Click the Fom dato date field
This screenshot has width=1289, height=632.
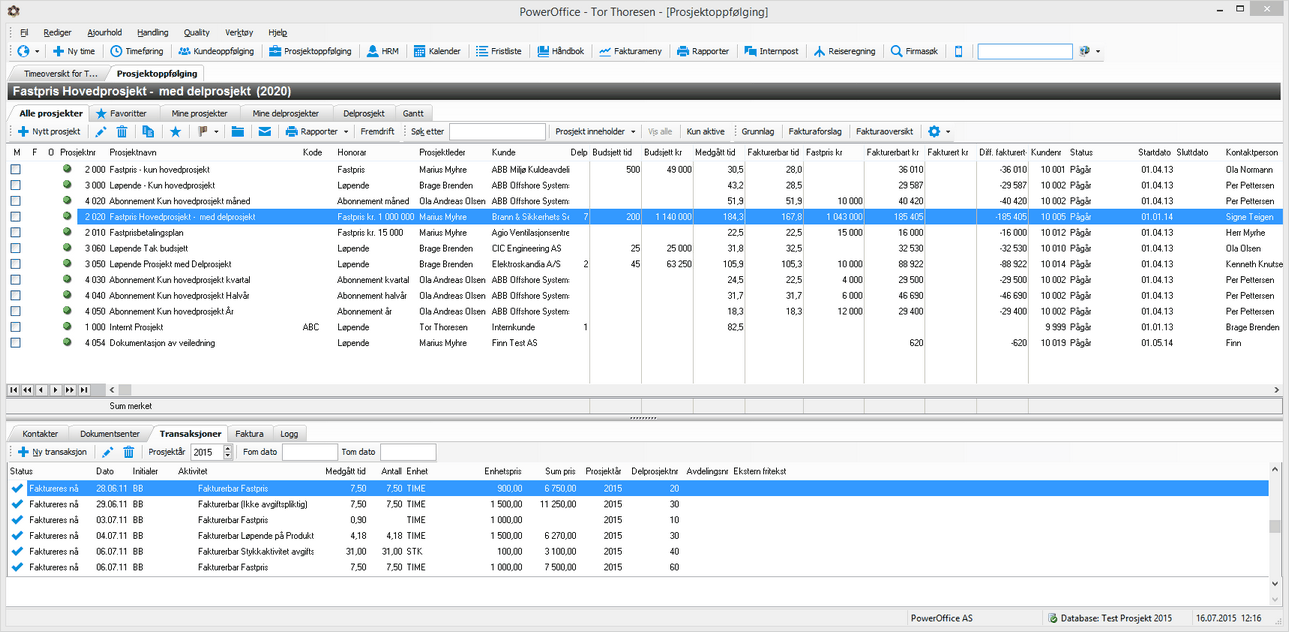coord(310,453)
